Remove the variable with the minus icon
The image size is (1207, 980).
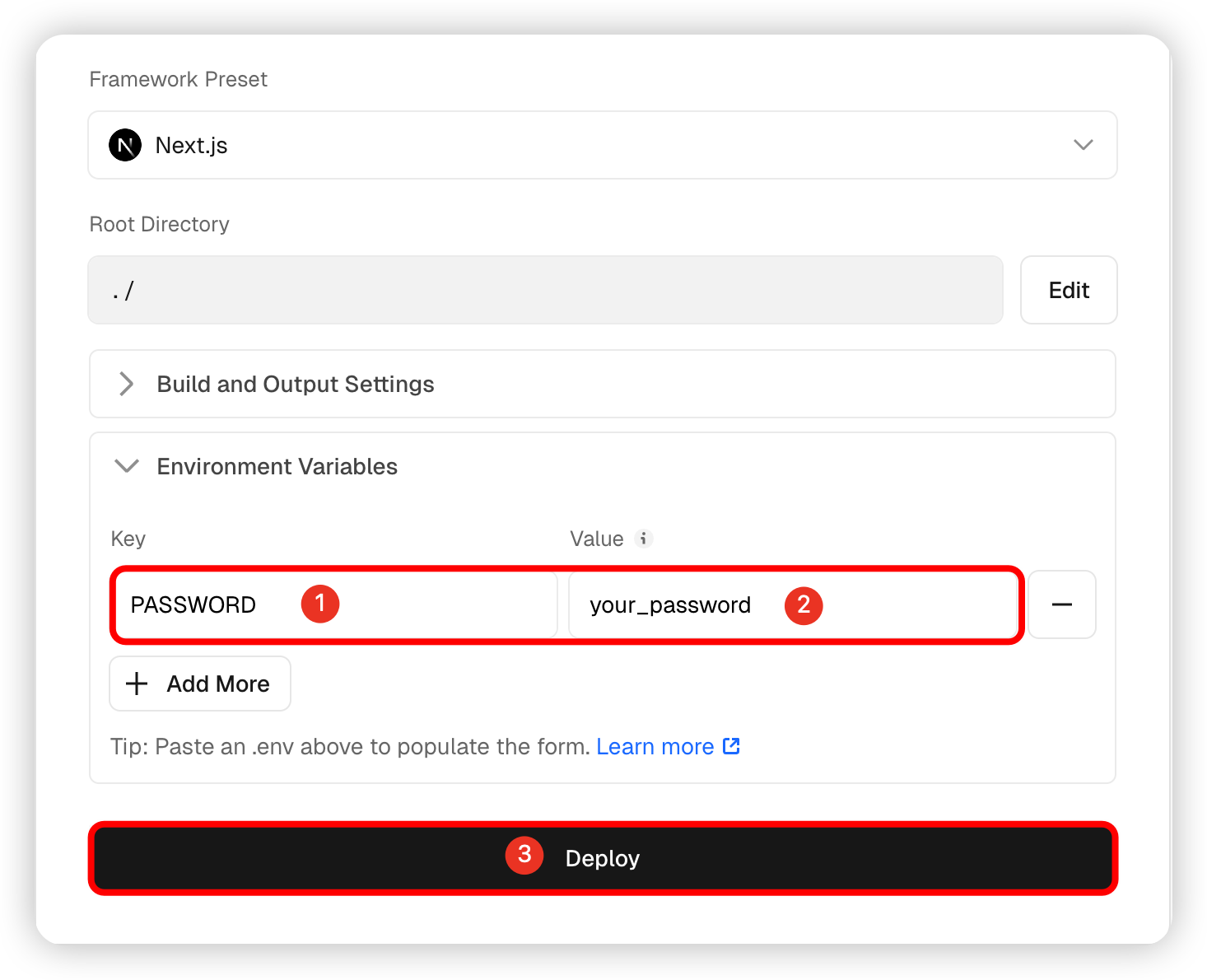pyautogui.click(x=1061, y=605)
